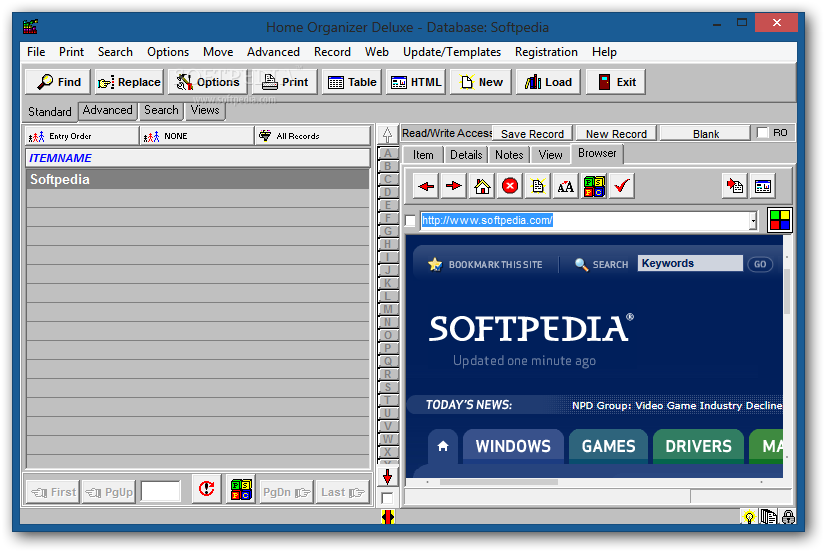Switch to Table view

pyautogui.click(x=351, y=82)
